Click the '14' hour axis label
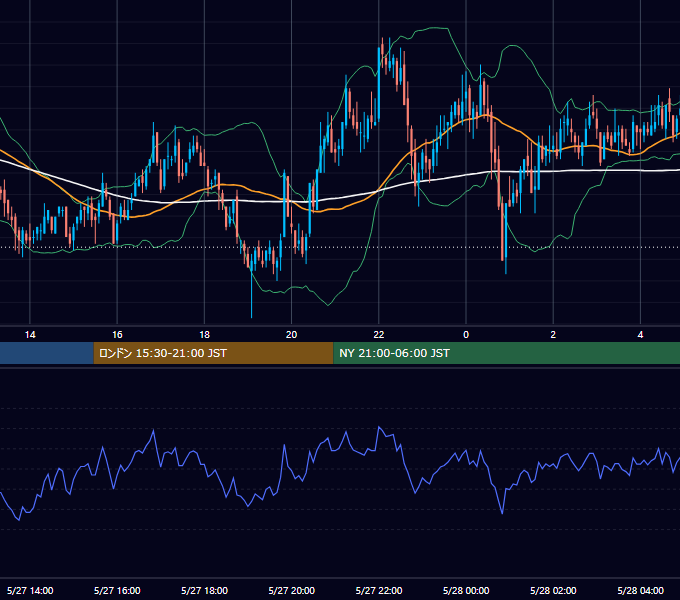The image size is (680, 600). click(x=30, y=335)
